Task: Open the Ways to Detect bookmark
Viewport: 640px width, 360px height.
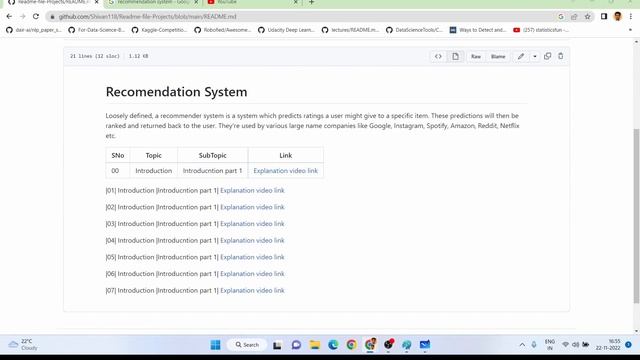Action: point(478,30)
